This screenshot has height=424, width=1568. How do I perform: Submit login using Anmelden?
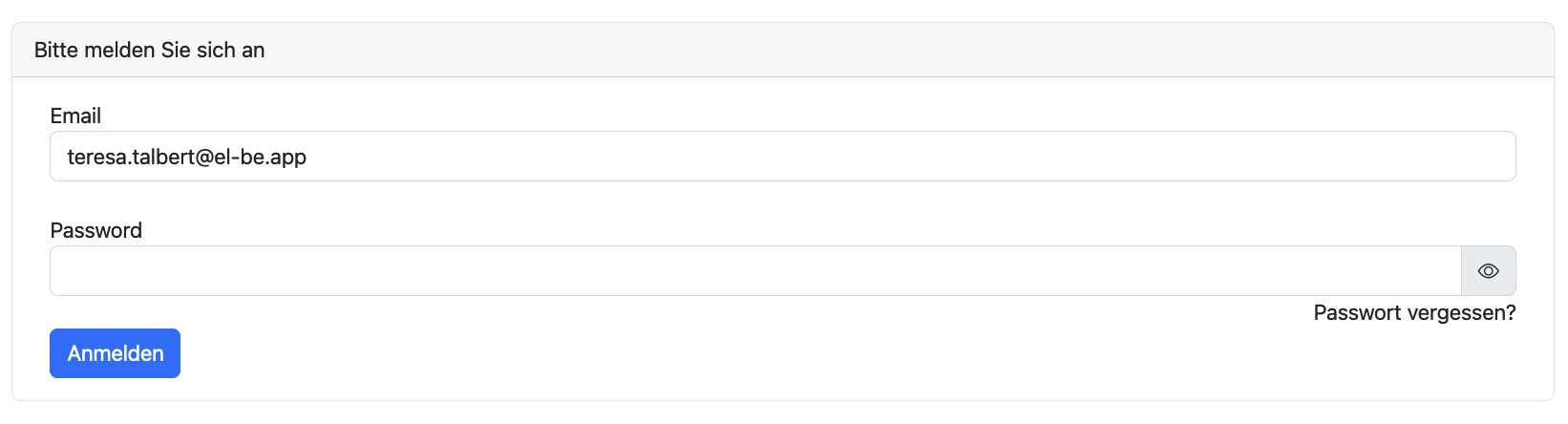coord(115,353)
